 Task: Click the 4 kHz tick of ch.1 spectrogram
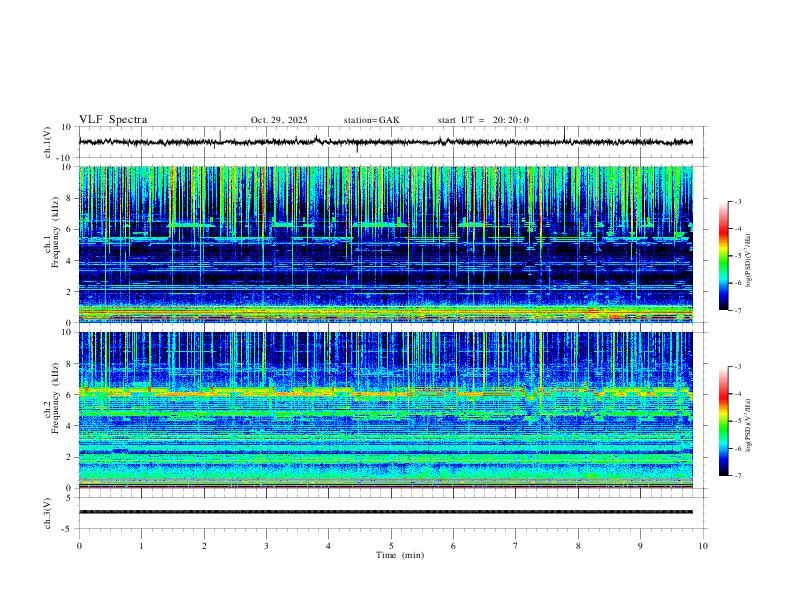[x=69, y=261]
